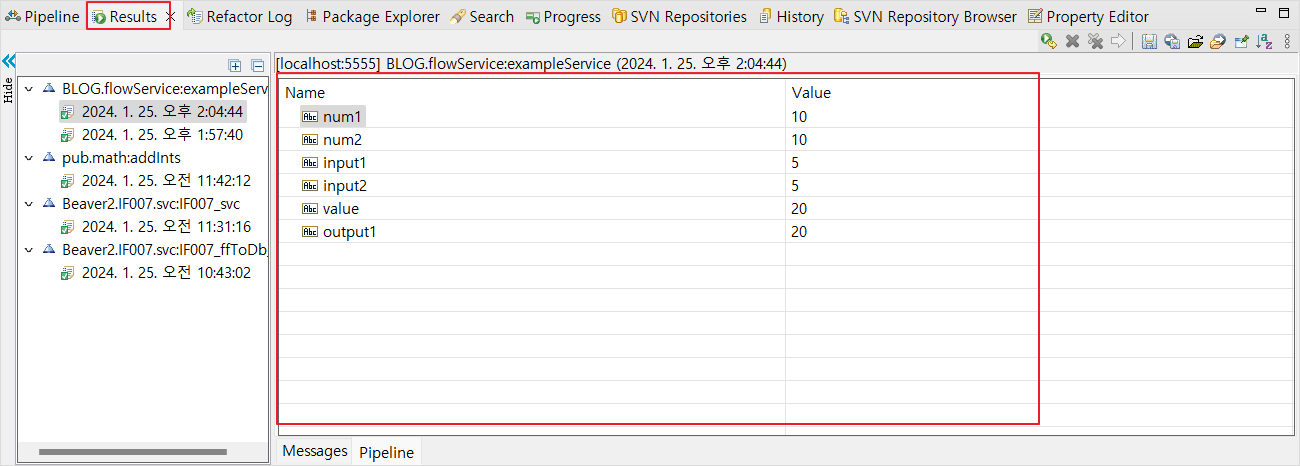This screenshot has height=466, width=1300.
Task: Click the remove all results double-X icon
Action: [x=1095, y=41]
